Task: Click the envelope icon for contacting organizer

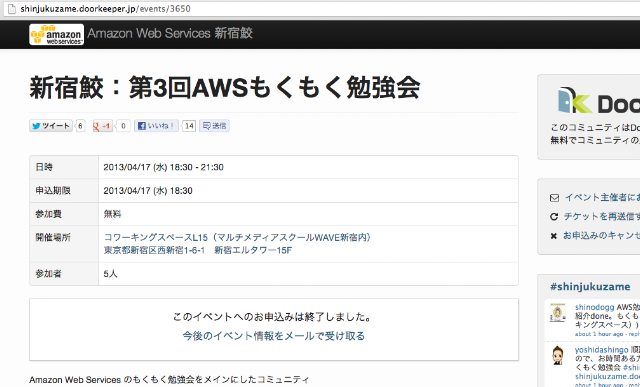Action: pyautogui.click(x=554, y=198)
